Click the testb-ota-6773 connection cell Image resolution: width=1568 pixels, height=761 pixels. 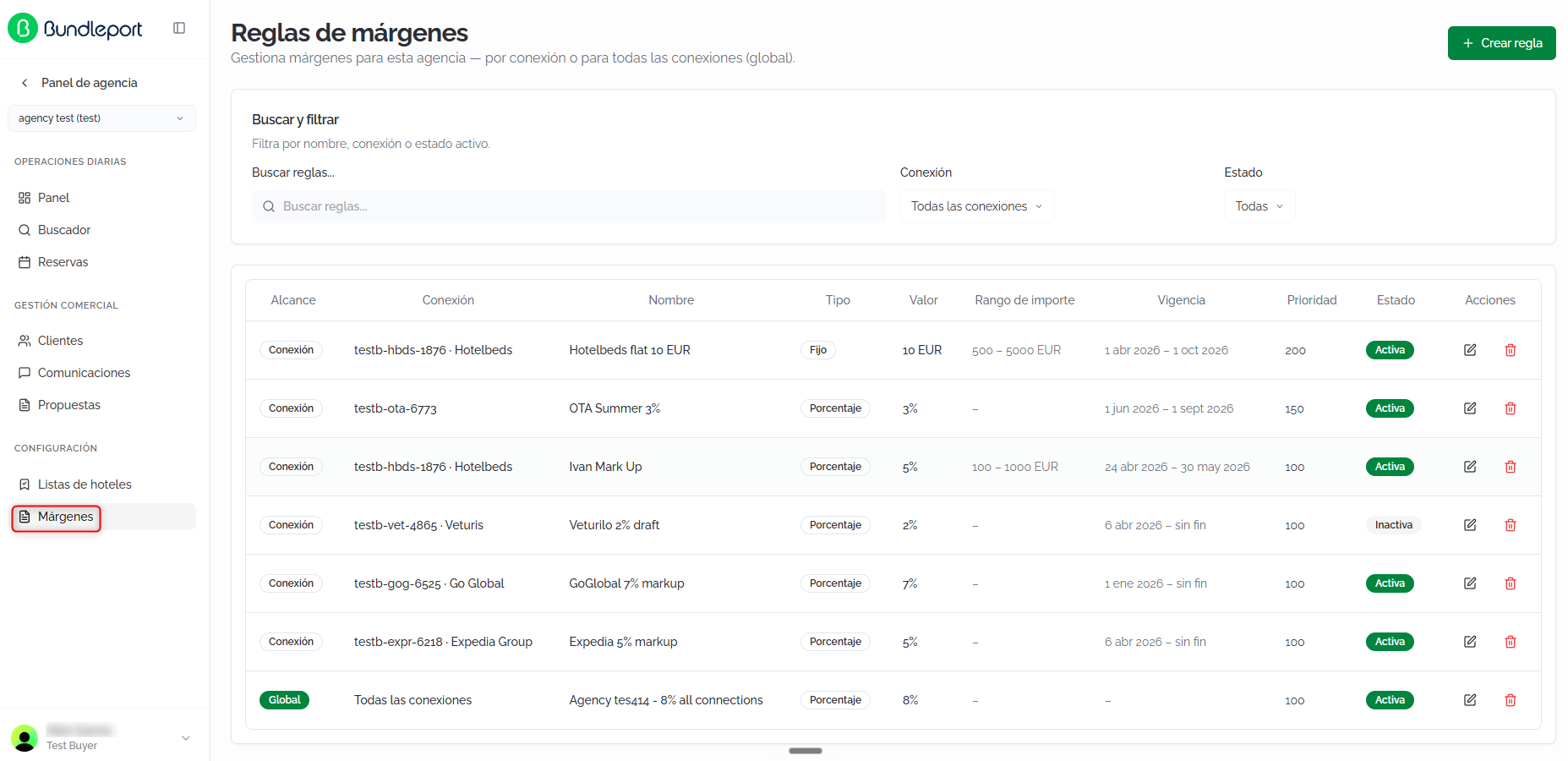(395, 408)
